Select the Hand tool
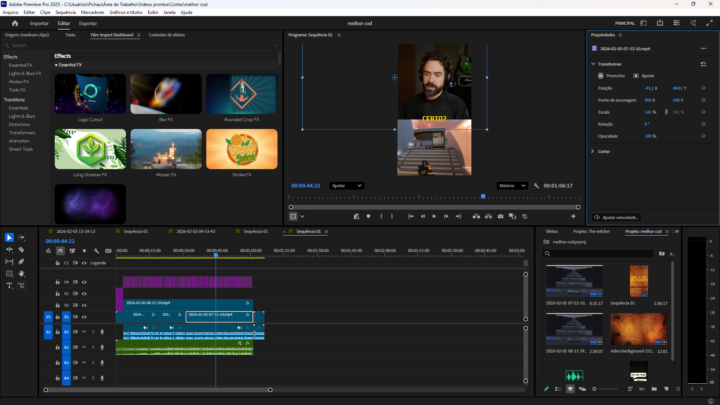The width and height of the screenshot is (720, 405). coord(22,273)
